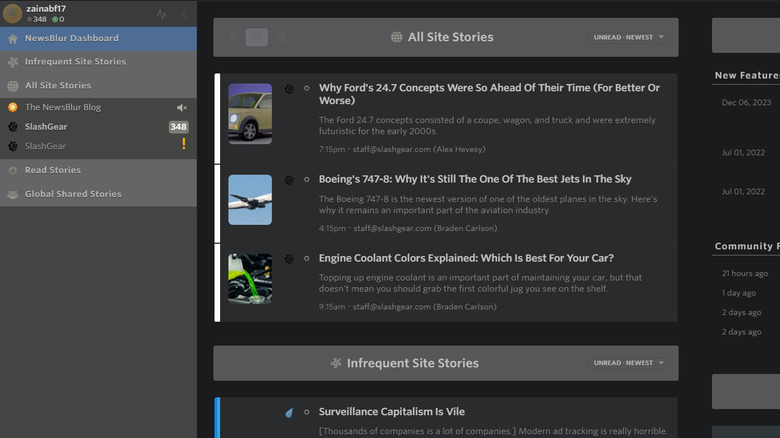
Task: Click the orange exclamation warning on SlashGear
Action: tap(183, 144)
